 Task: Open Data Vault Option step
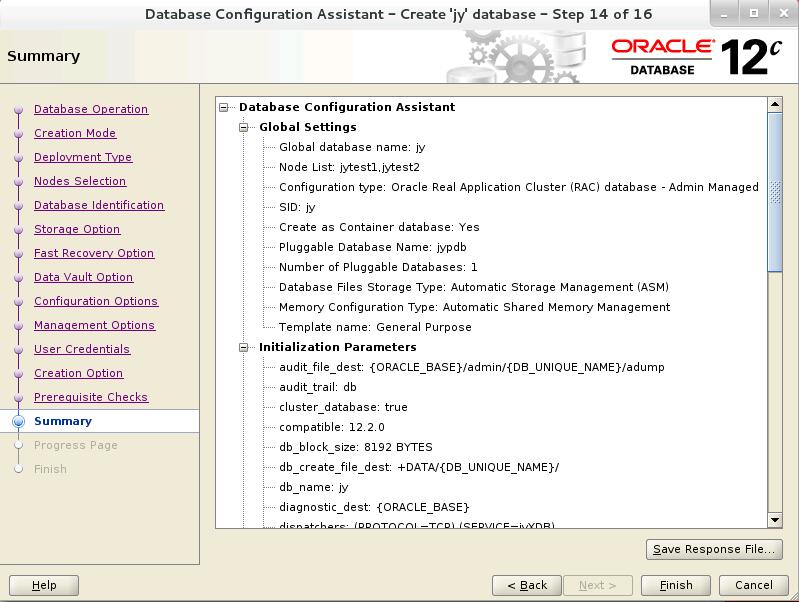coord(84,277)
